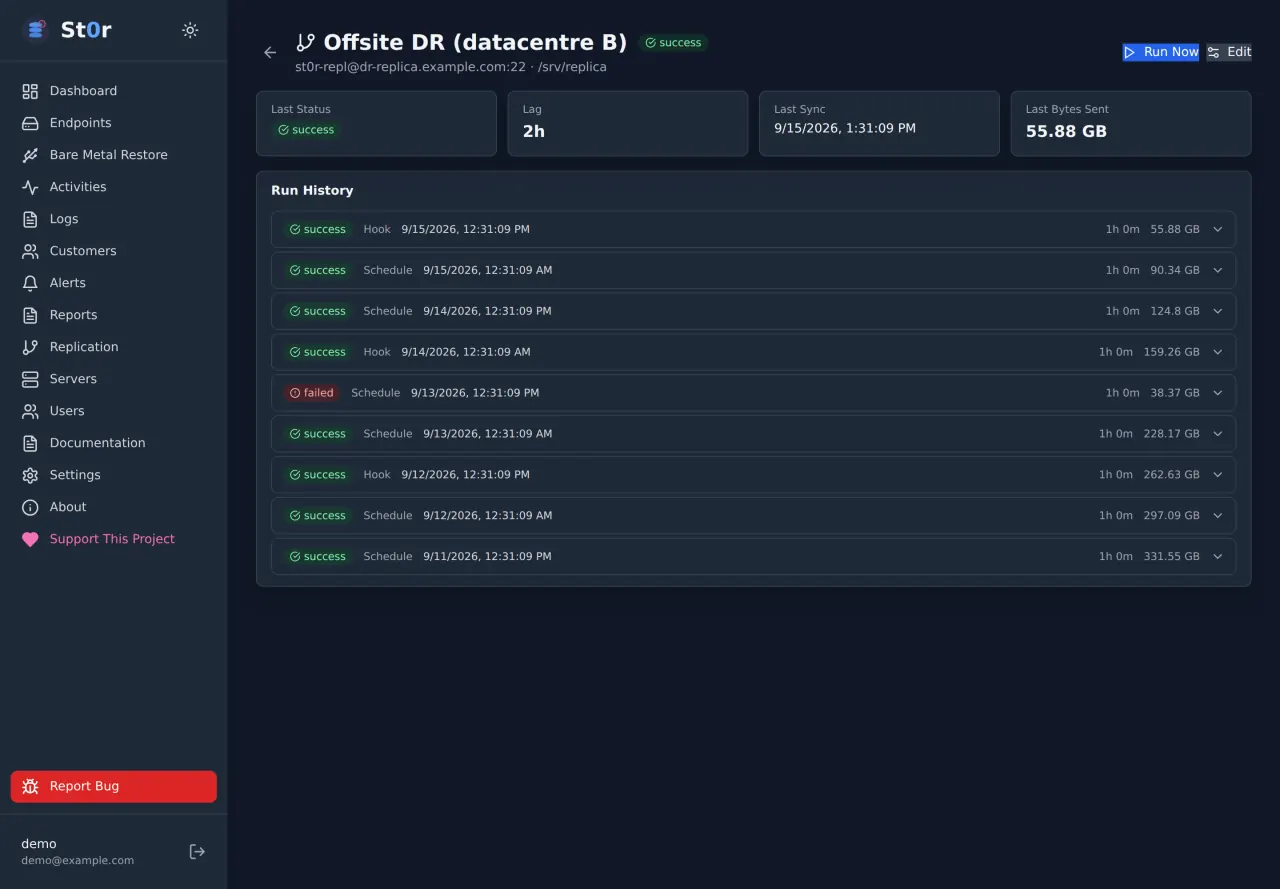Viewport: 1280px width, 889px height.
Task: Click the Run History heading
Action: (x=312, y=190)
